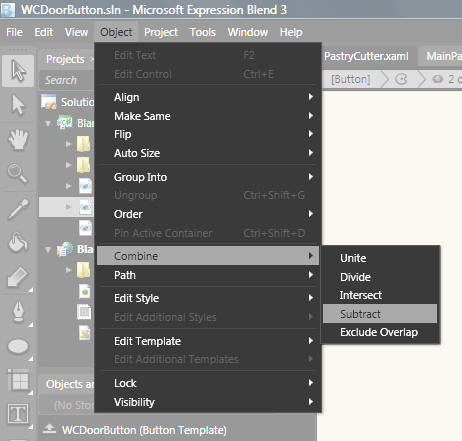The width and height of the screenshot is (462, 441).
Task: Choose Intersect from Combine submenu
Action: coord(380,295)
